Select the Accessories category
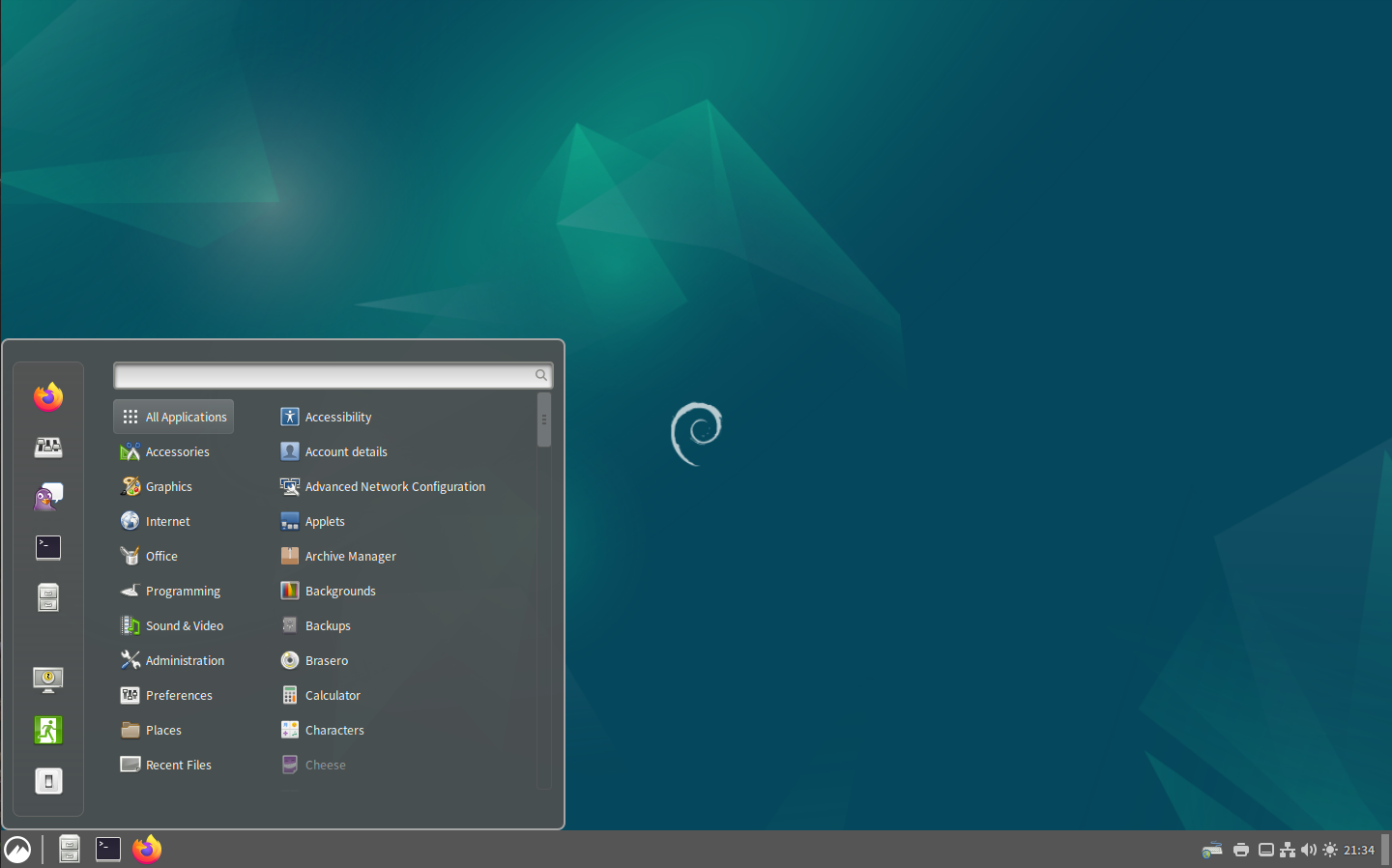1392x868 pixels. click(175, 452)
